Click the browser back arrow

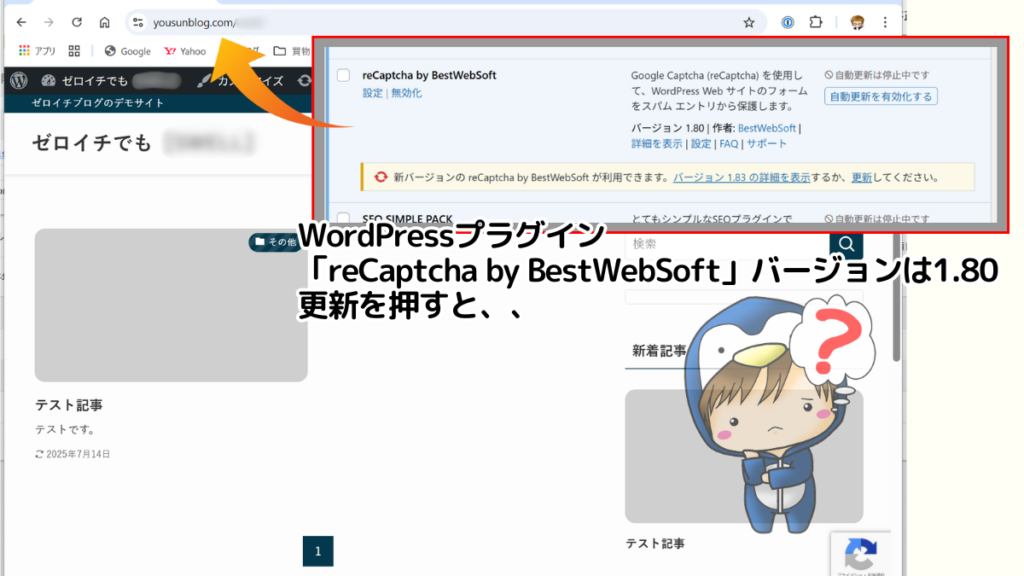(22, 22)
